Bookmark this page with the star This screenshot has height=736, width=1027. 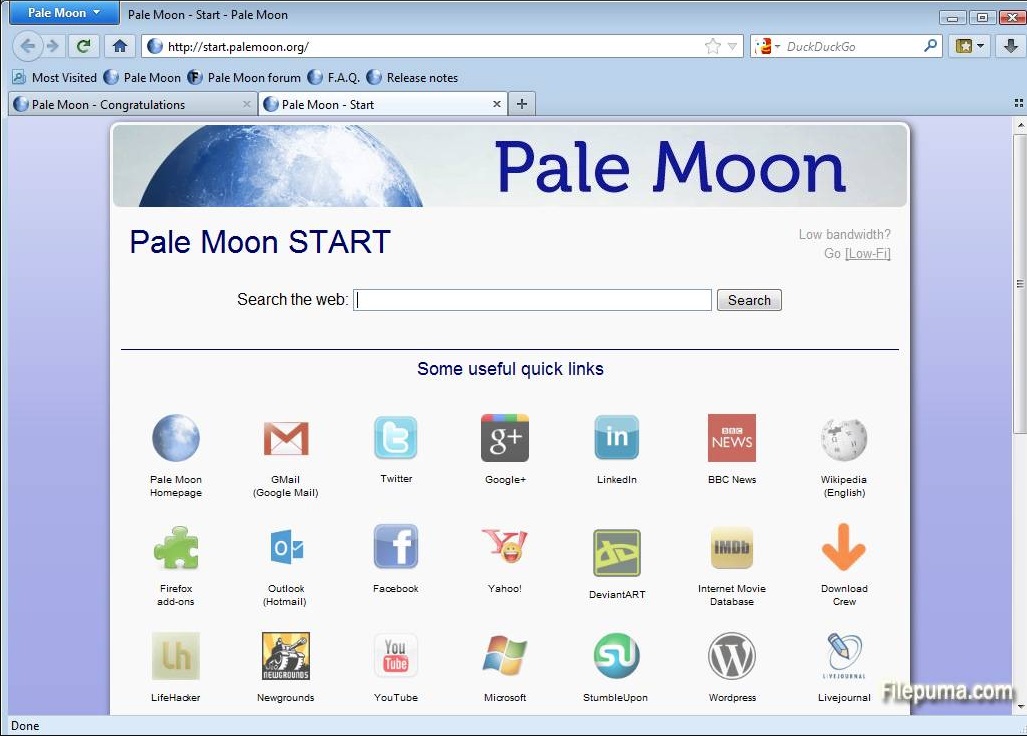(712, 46)
